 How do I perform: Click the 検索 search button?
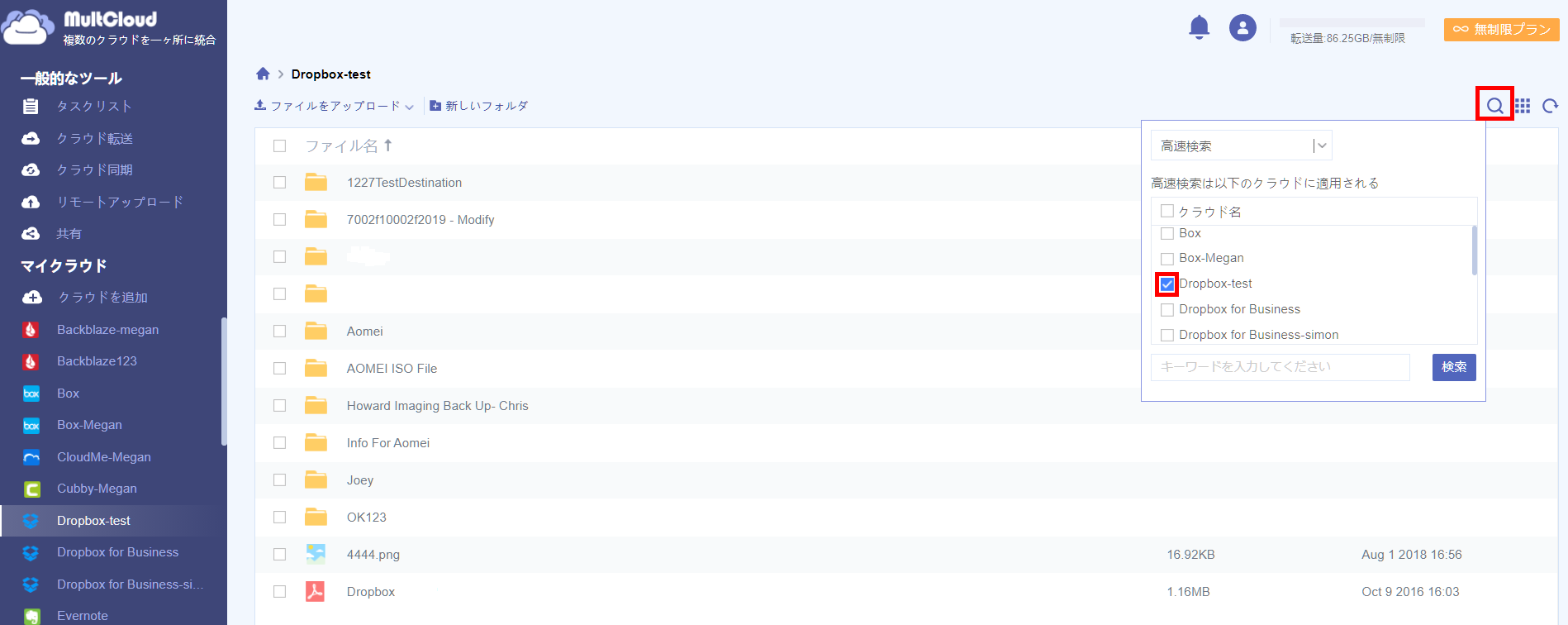pyautogui.click(x=1454, y=367)
